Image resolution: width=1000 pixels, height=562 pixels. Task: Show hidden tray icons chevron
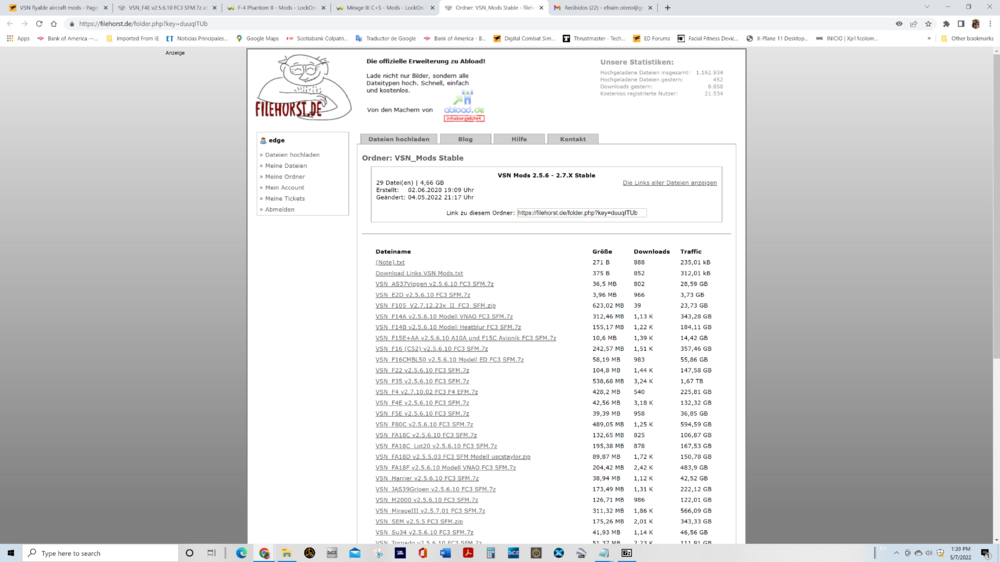[x=896, y=553]
